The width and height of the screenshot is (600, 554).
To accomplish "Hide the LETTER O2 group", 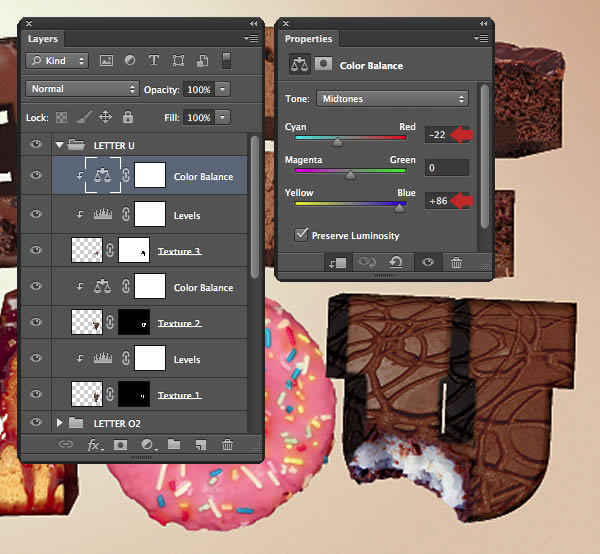I will (x=36, y=422).
